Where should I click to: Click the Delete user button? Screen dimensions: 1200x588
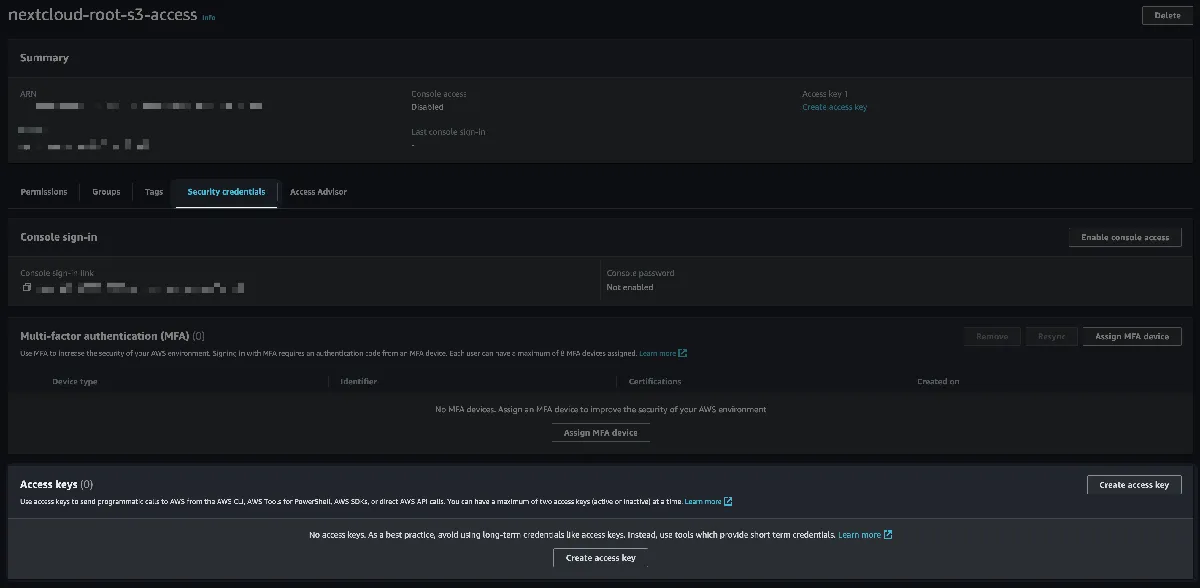point(1167,15)
